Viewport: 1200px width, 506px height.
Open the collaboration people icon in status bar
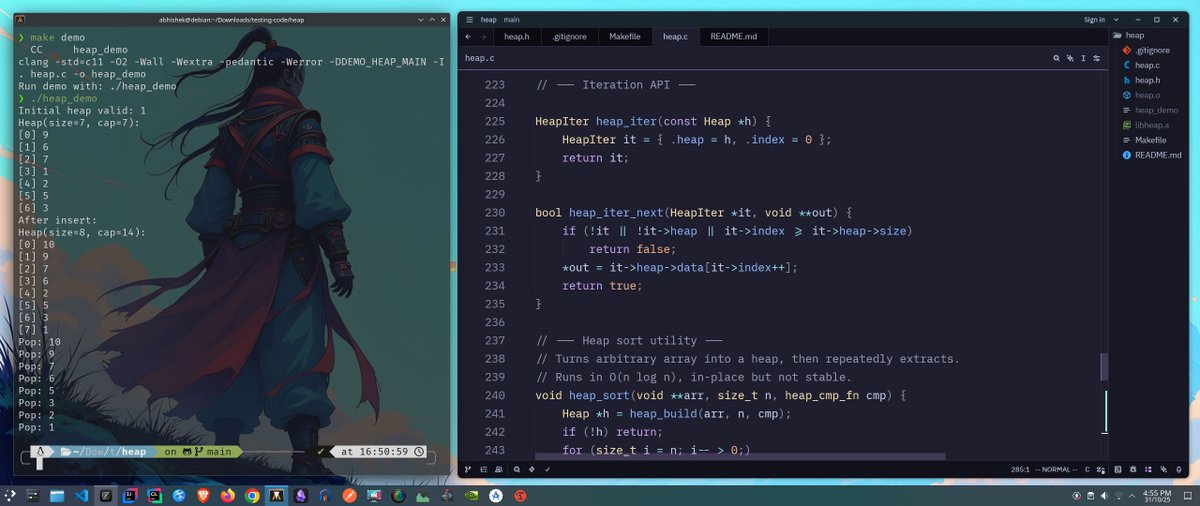[x=499, y=469]
